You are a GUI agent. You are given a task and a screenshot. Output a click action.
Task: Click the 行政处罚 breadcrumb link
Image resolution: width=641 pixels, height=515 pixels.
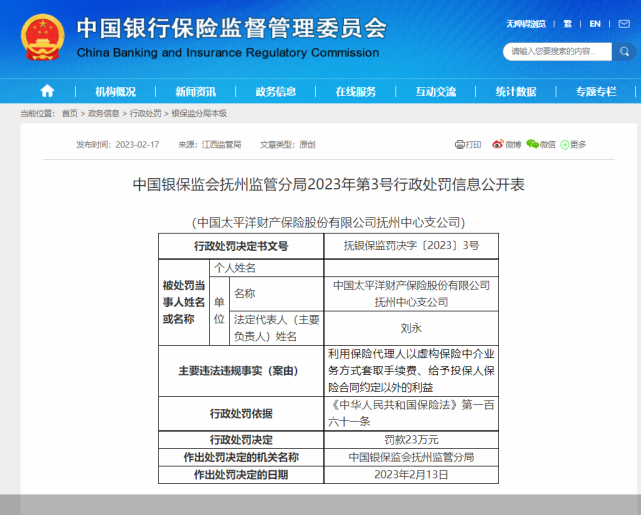tap(146, 114)
